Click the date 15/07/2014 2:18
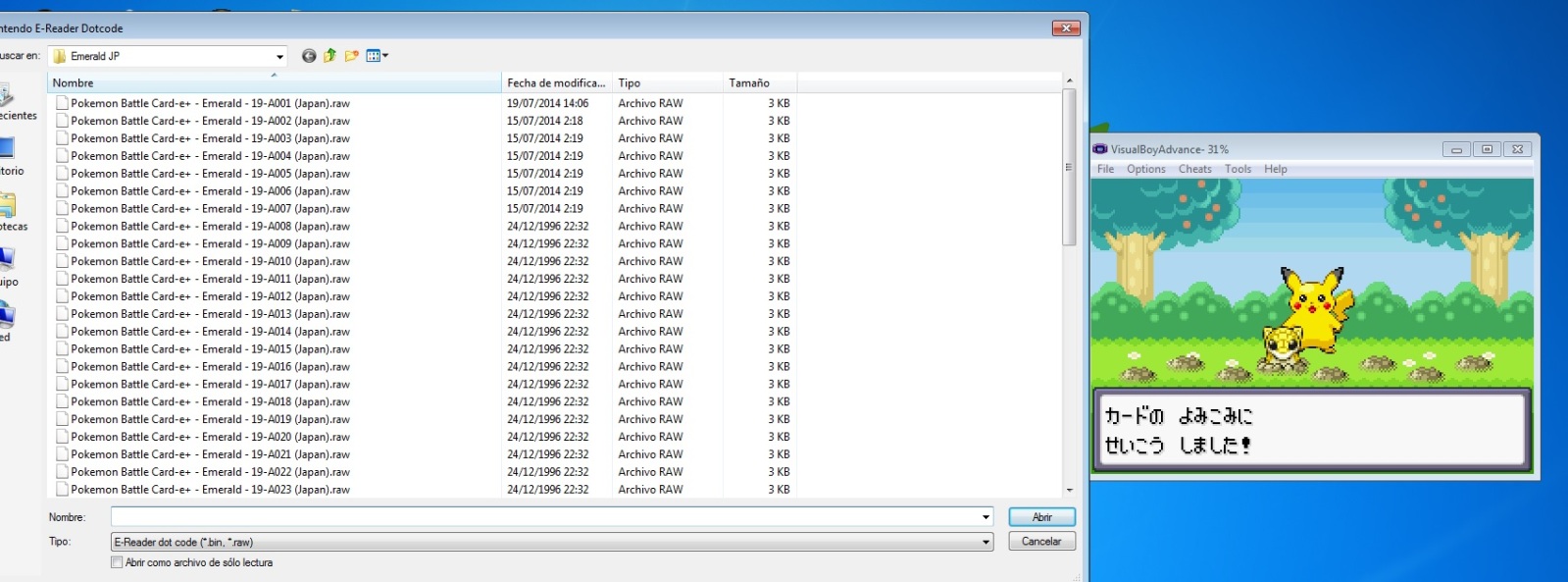Screen dimensions: 1568x582 pyautogui.click(x=544, y=121)
